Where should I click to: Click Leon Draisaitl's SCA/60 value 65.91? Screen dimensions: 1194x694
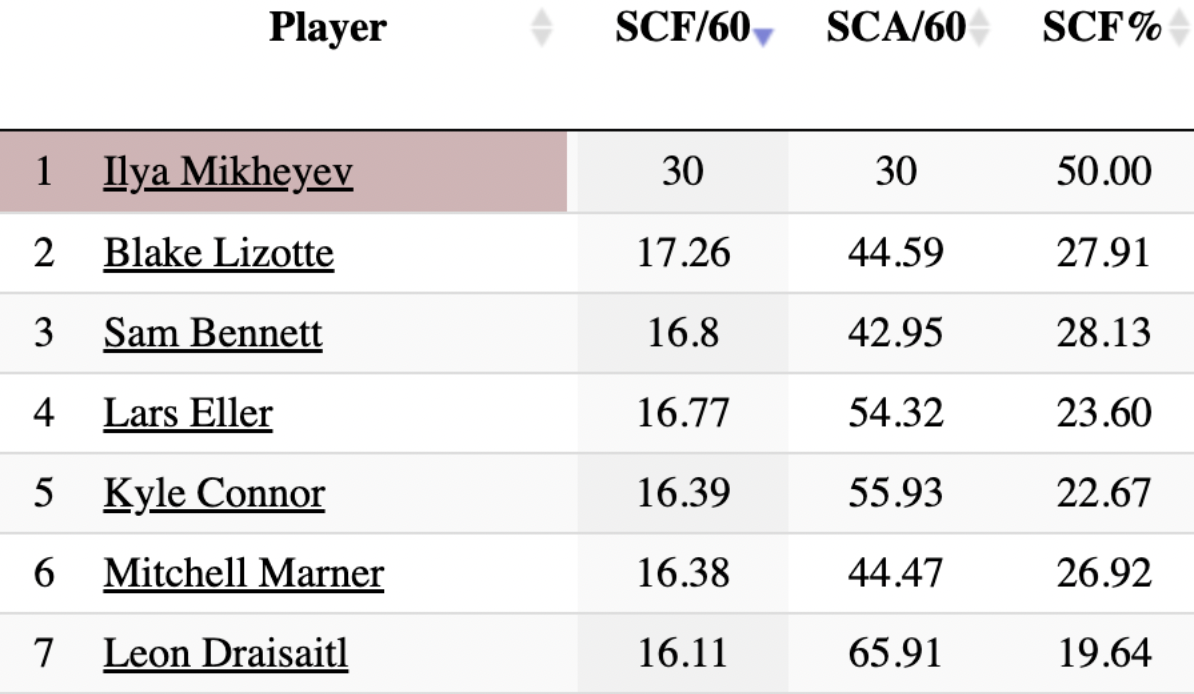click(896, 654)
